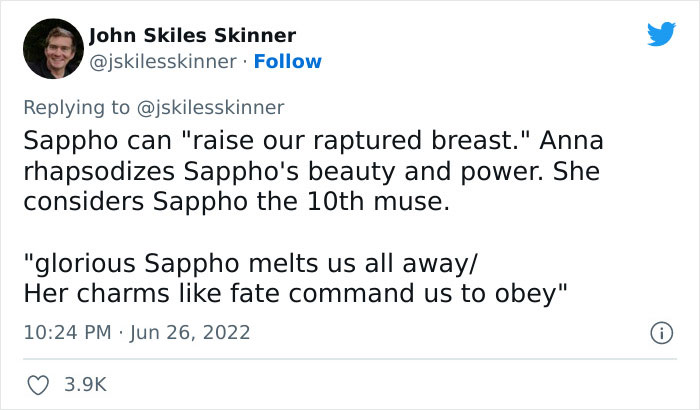Image resolution: width=700 pixels, height=410 pixels.
Task: Like the tweet with the heart icon
Action: tap(38, 385)
